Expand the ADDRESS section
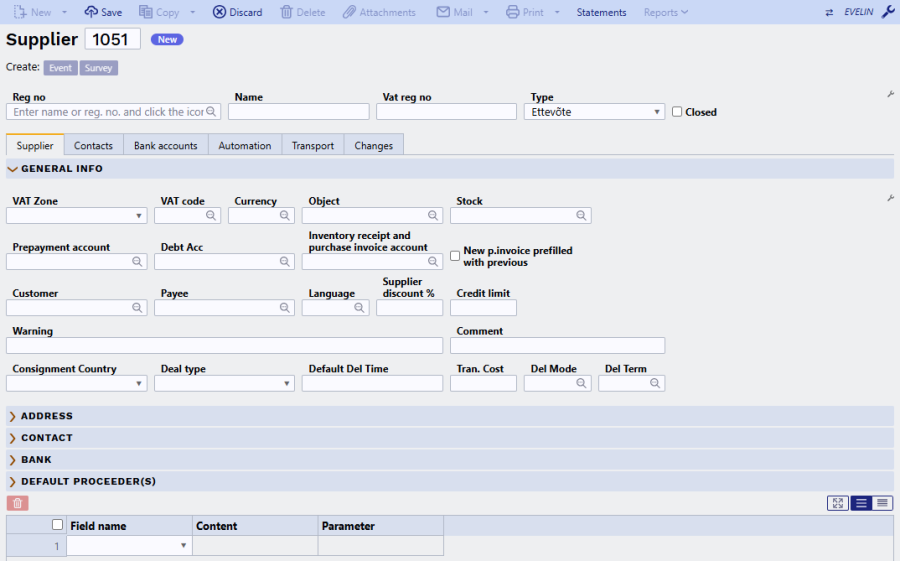 point(13,416)
